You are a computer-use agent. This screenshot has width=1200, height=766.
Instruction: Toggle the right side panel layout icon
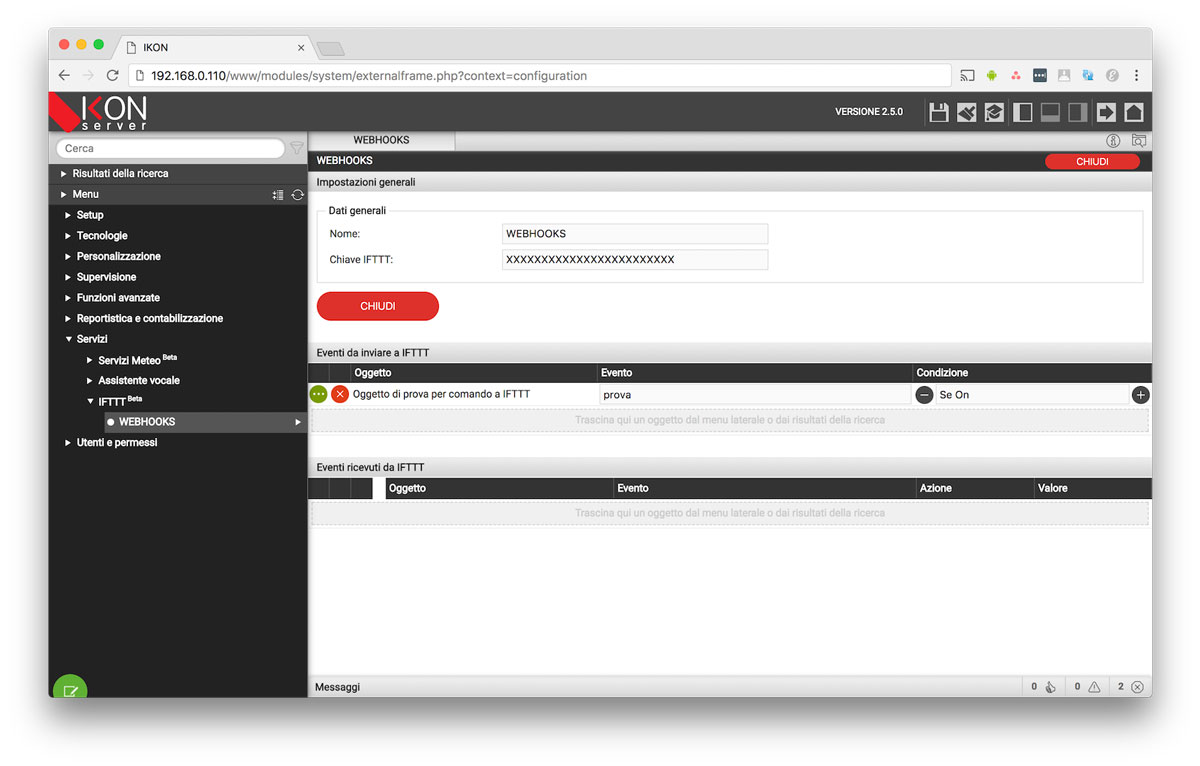[x=1078, y=112]
